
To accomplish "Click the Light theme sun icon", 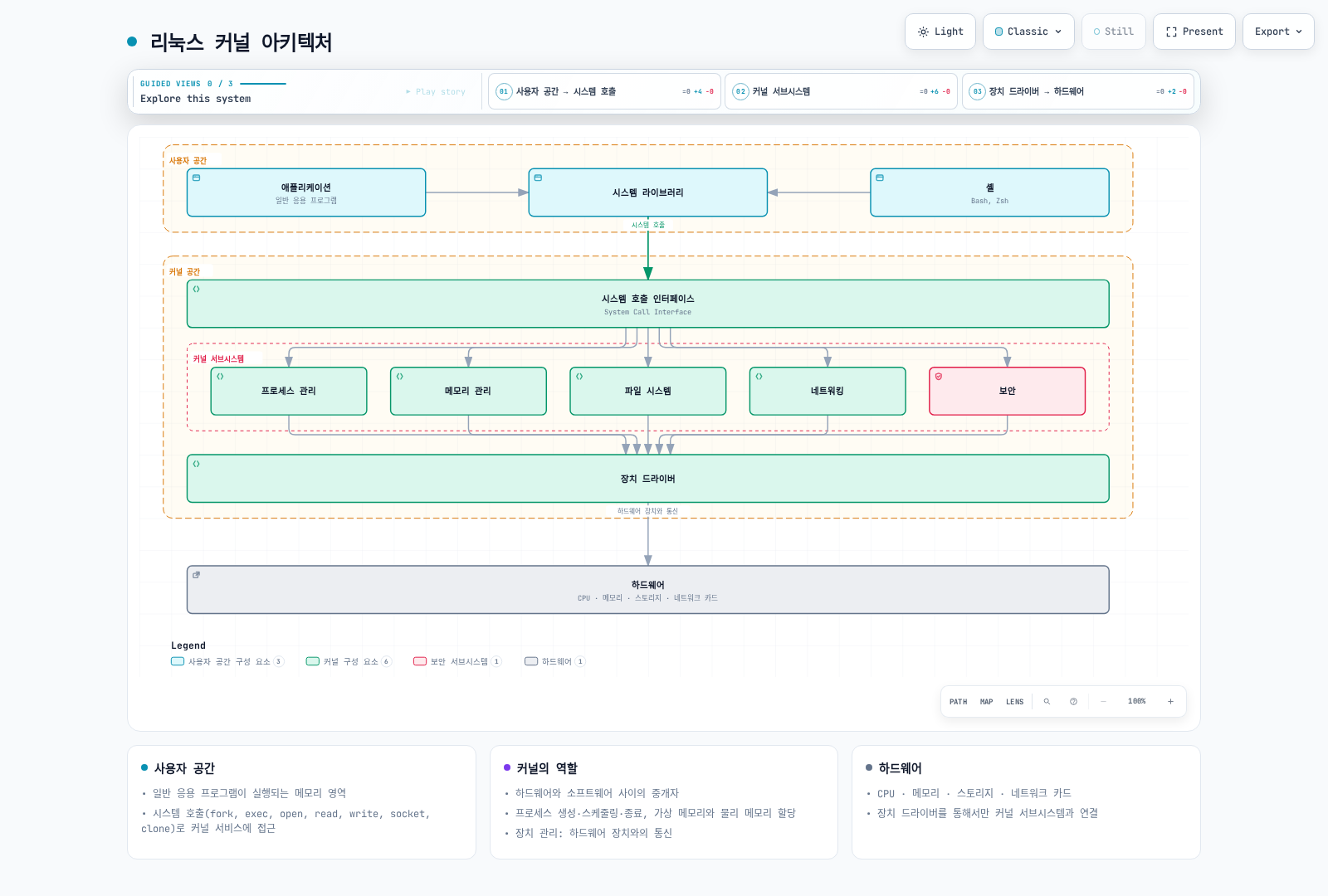I will 923,32.
